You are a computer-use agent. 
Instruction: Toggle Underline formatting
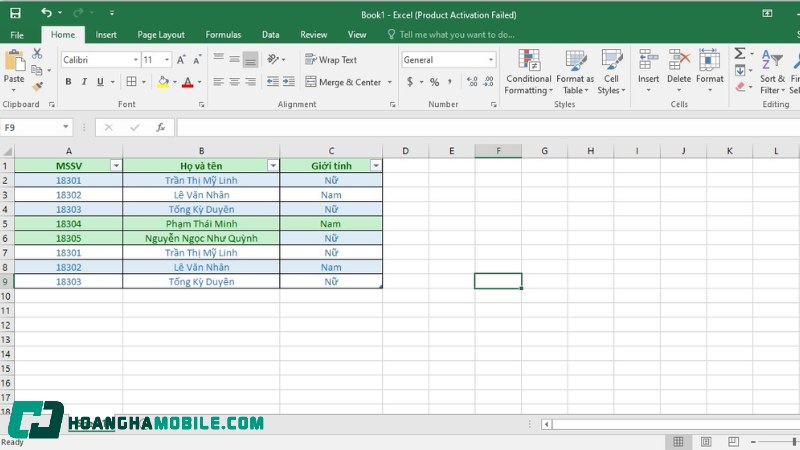(x=100, y=82)
